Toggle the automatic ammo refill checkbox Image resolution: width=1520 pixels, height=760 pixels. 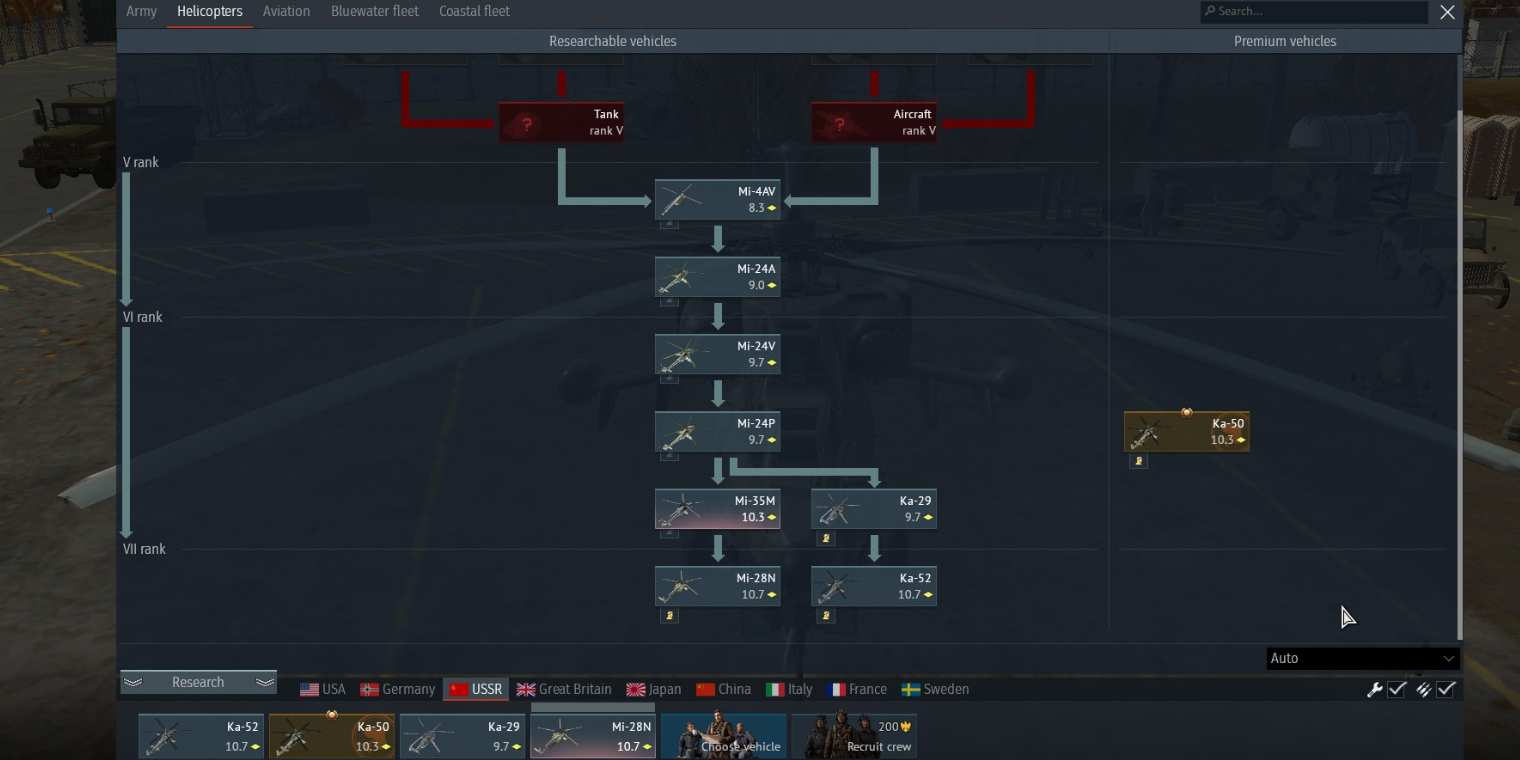point(1445,689)
